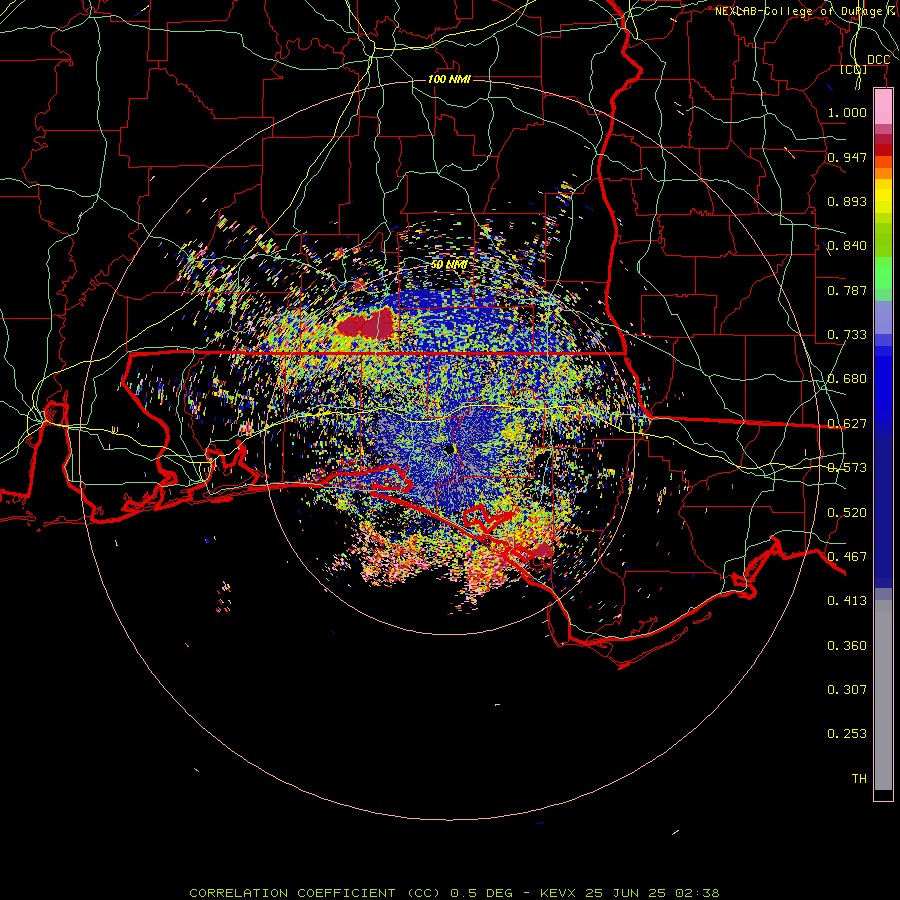Pick the bright green swatch on color bar
Viewport: 900px width, 900px height.
(883, 273)
